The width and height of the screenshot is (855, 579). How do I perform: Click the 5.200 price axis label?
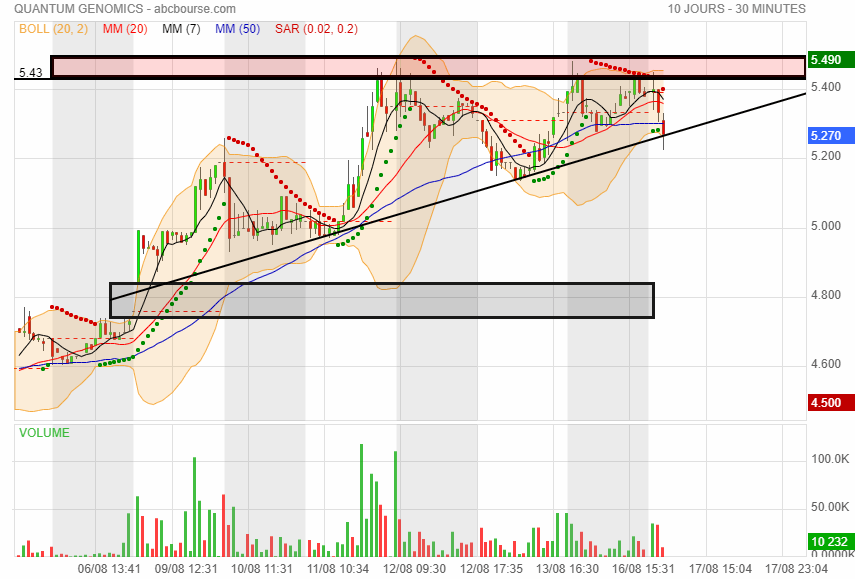[x=826, y=156]
